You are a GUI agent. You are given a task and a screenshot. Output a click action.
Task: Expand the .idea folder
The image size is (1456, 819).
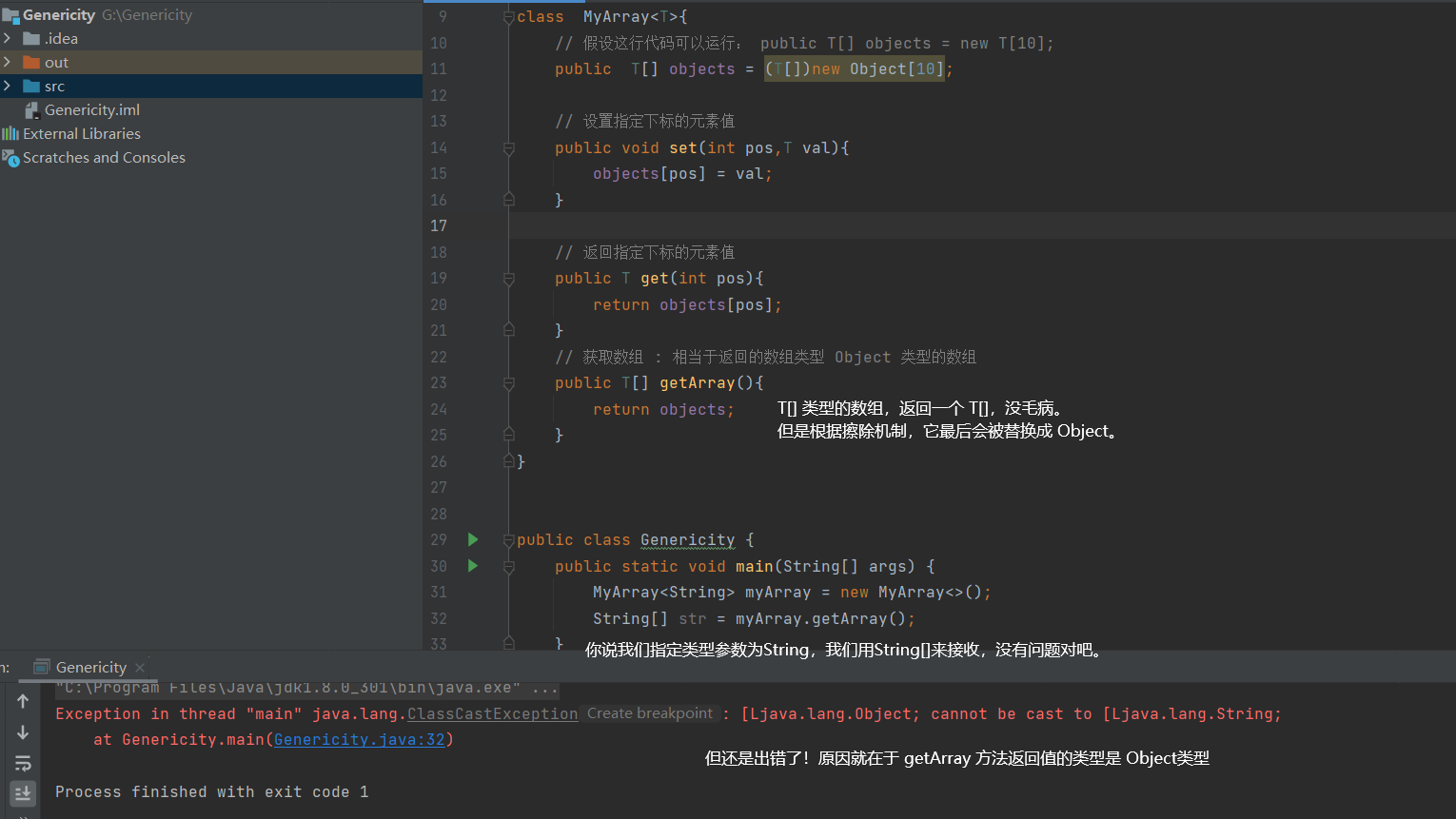coord(7,38)
